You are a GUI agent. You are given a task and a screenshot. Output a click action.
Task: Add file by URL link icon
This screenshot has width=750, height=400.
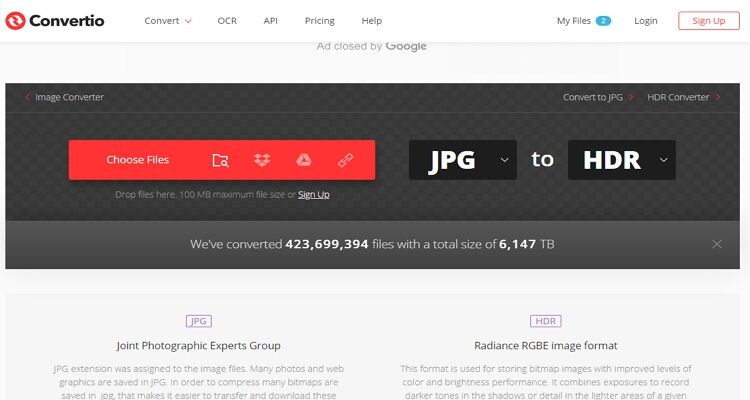(x=345, y=160)
